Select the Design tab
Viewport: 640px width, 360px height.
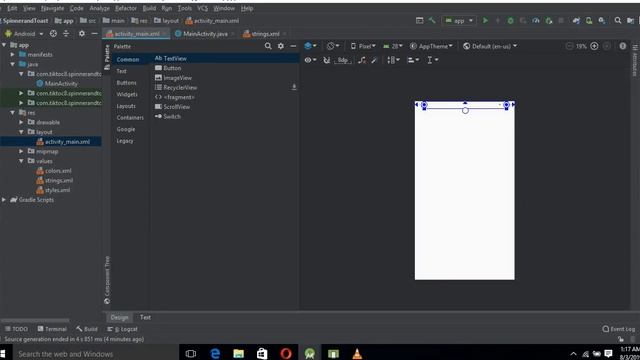click(119, 317)
